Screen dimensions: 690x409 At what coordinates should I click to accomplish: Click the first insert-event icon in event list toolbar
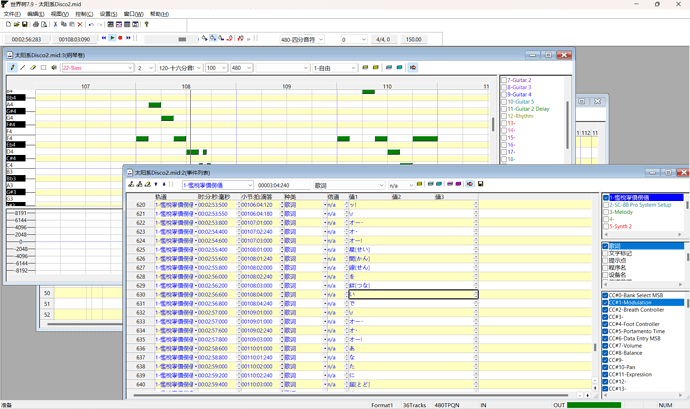coord(131,184)
